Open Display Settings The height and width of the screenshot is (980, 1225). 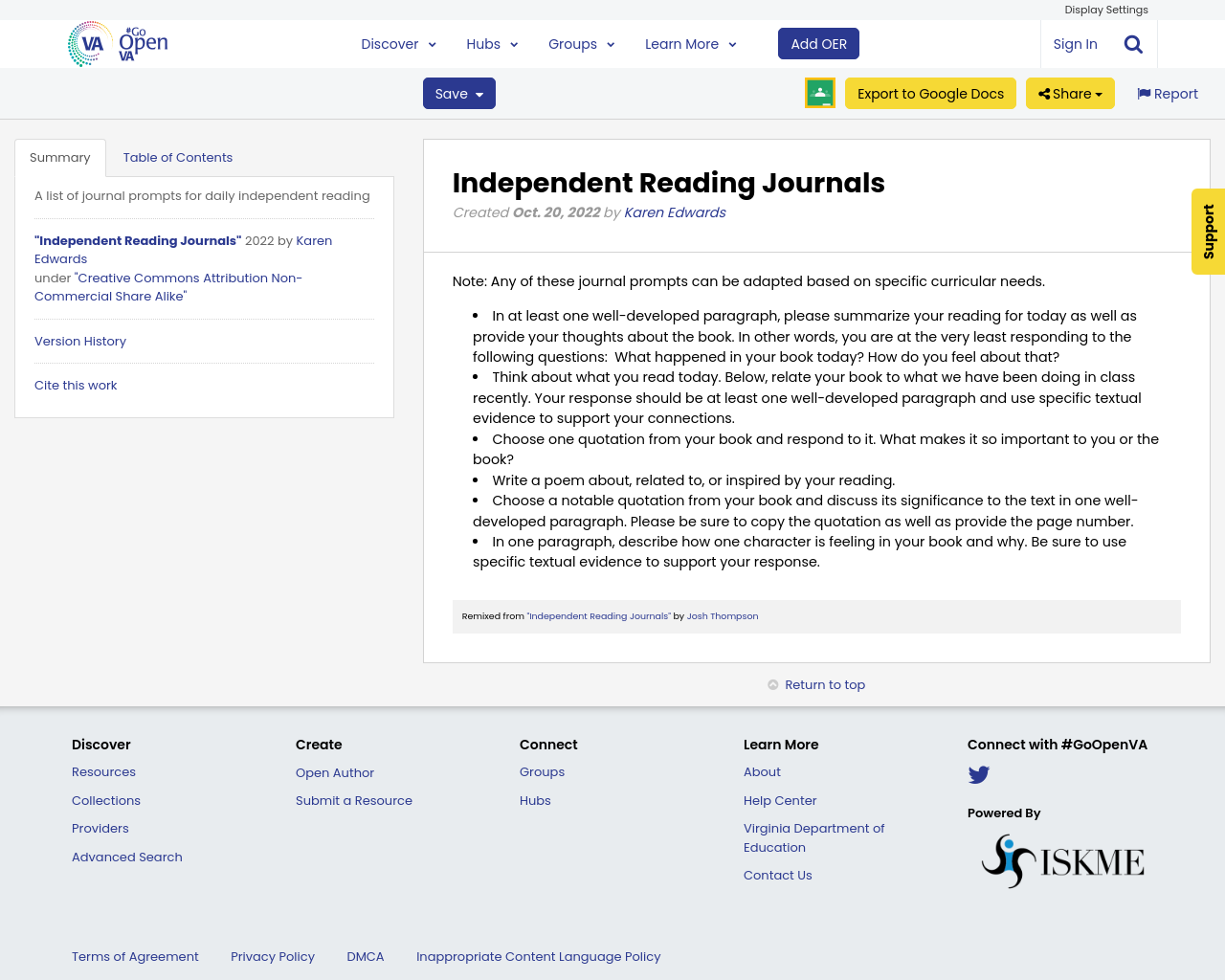(1106, 9)
